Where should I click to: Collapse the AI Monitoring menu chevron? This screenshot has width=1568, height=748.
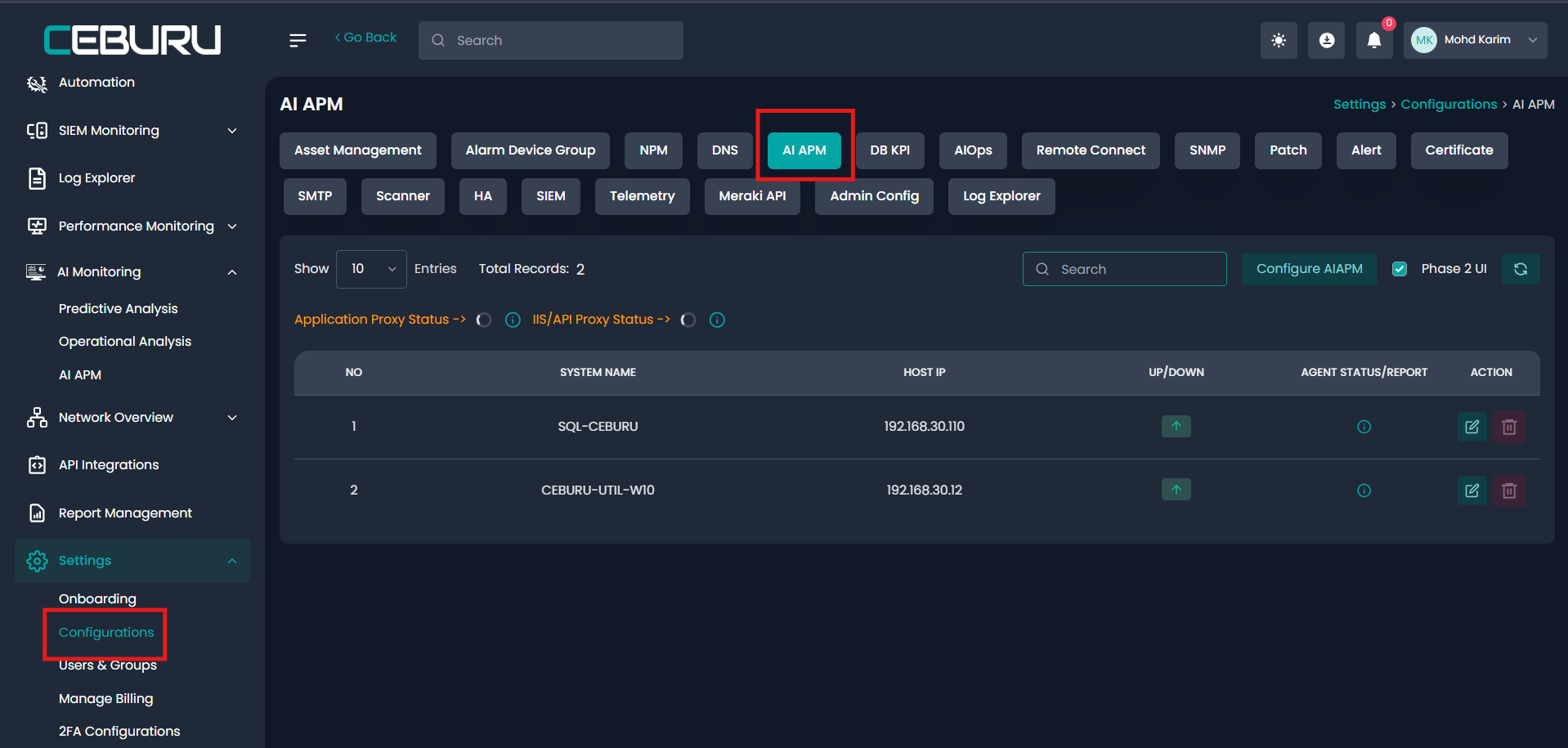(x=232, y=272)
